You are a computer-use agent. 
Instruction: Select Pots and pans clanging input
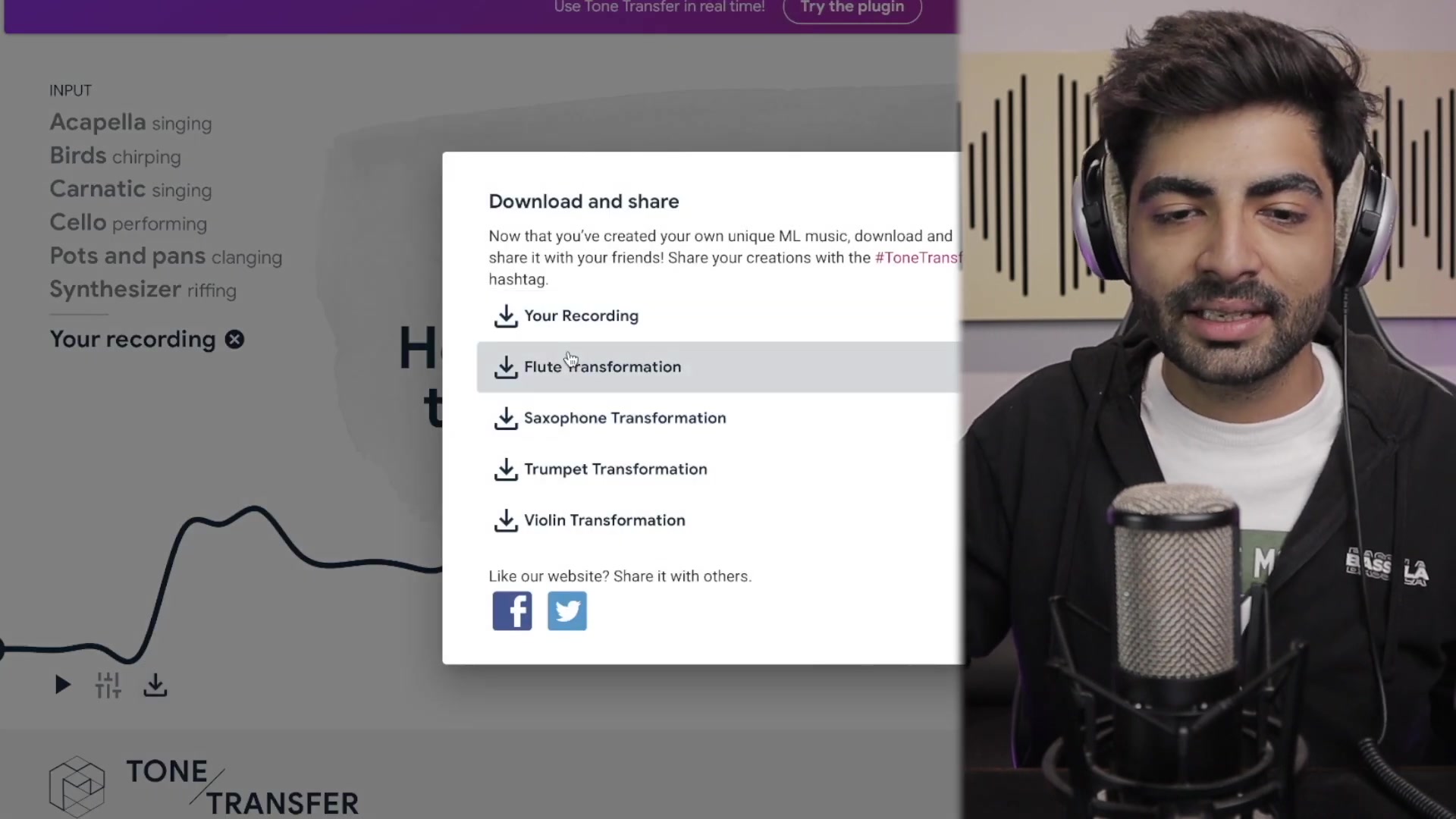166,256
